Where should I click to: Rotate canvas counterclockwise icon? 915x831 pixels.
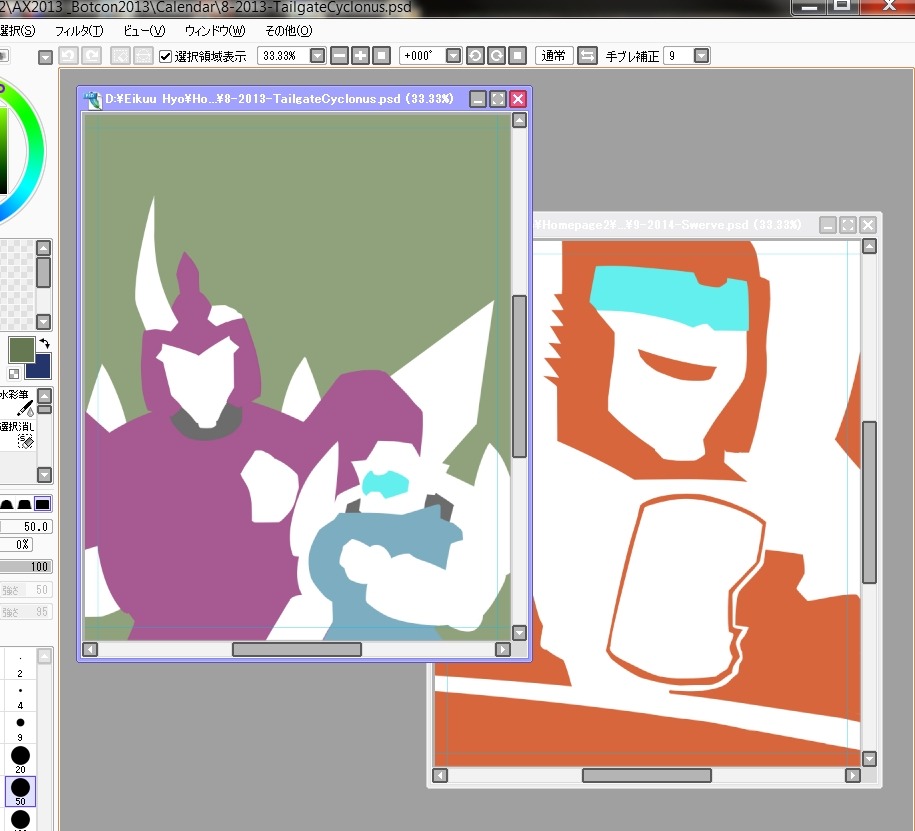tap(475, 56)
